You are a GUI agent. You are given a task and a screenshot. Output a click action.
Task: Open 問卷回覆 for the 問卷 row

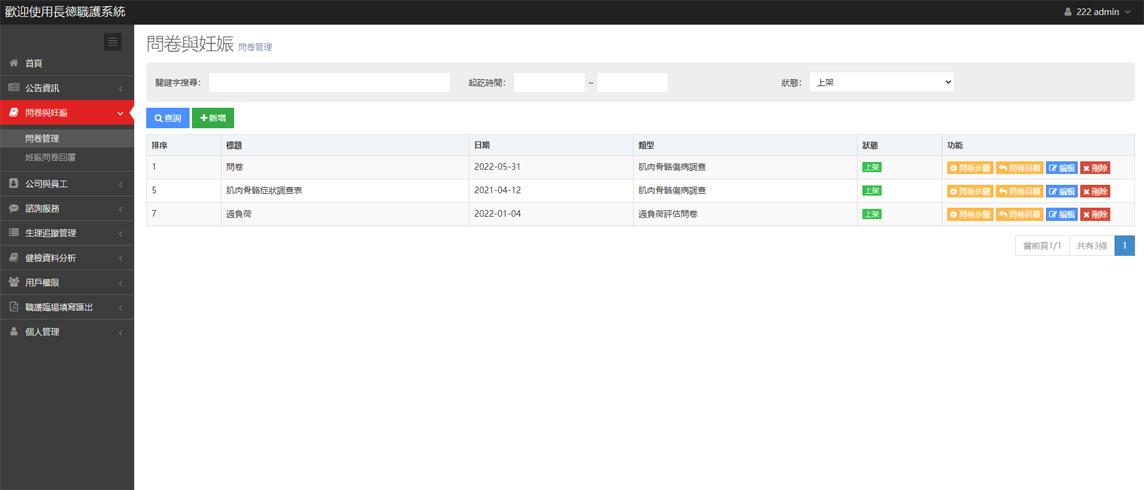1020,168
